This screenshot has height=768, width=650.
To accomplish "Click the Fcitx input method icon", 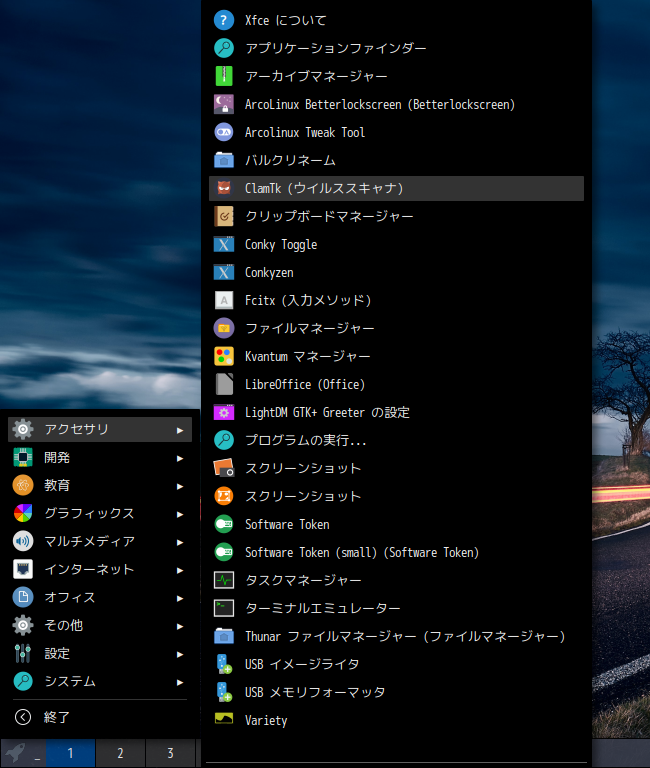I will pos(224,300).
